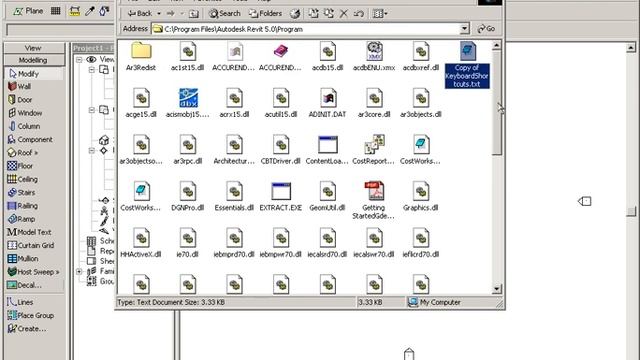This screenshot has width=640, height=360.
Task: Select the Component tool
Action: [30, 140]
